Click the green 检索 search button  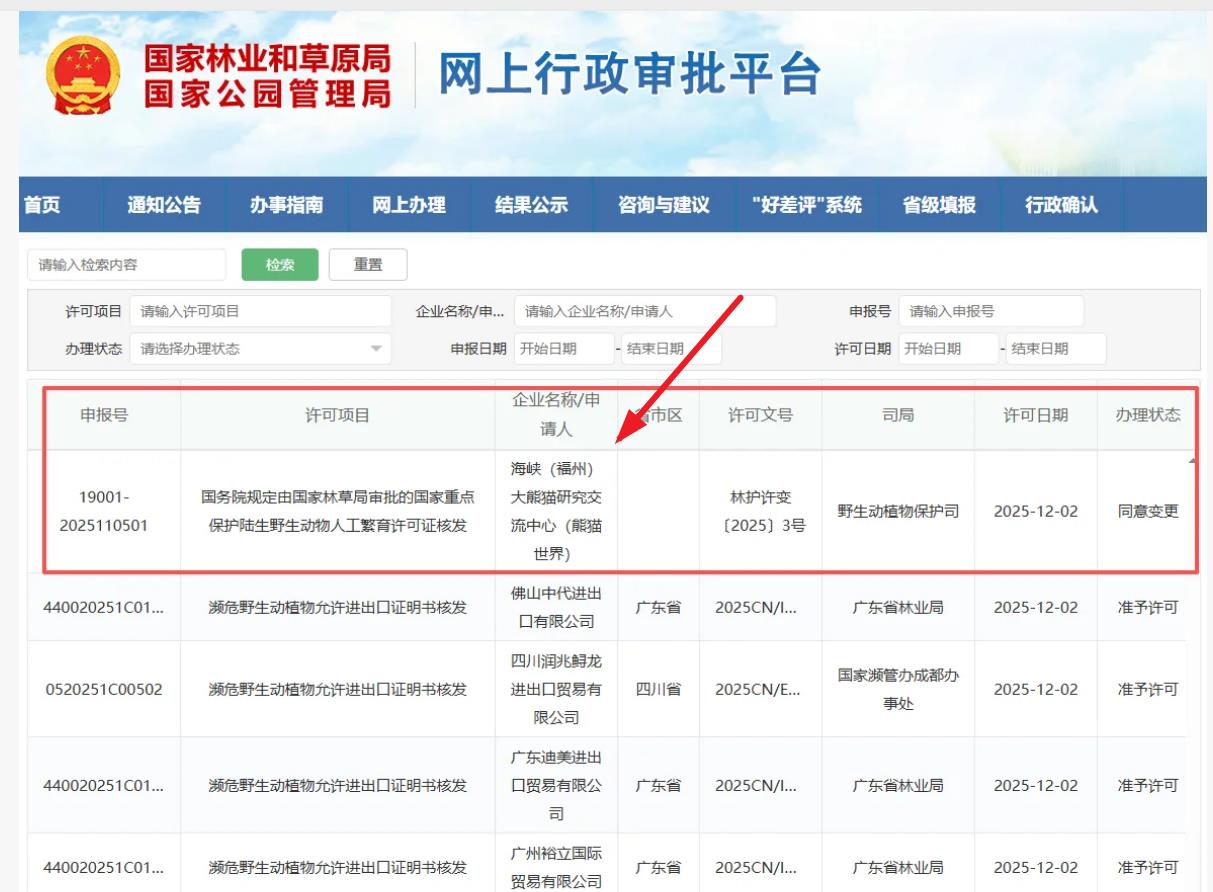(280, 265)
